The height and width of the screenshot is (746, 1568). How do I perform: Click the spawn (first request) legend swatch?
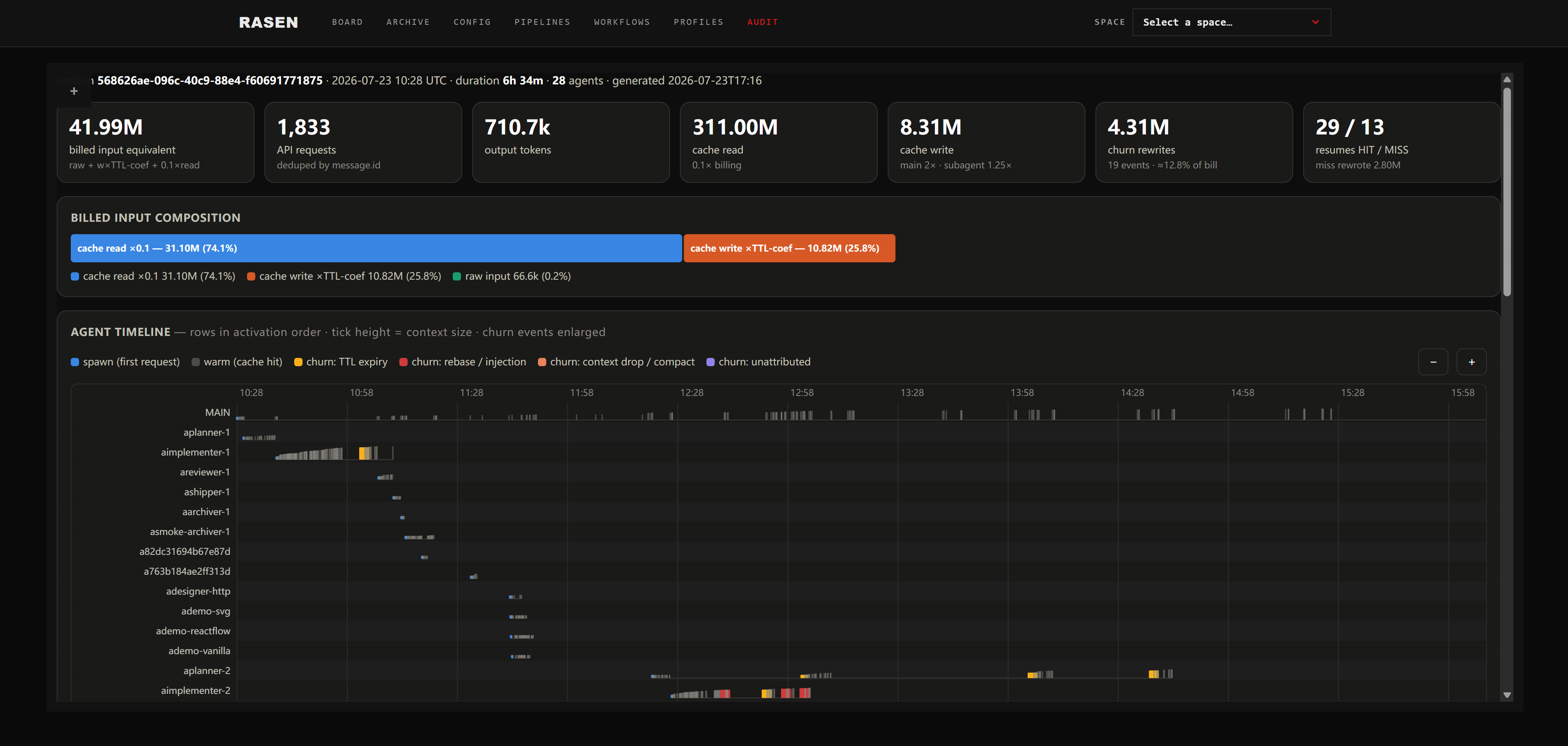coord(75,362)
